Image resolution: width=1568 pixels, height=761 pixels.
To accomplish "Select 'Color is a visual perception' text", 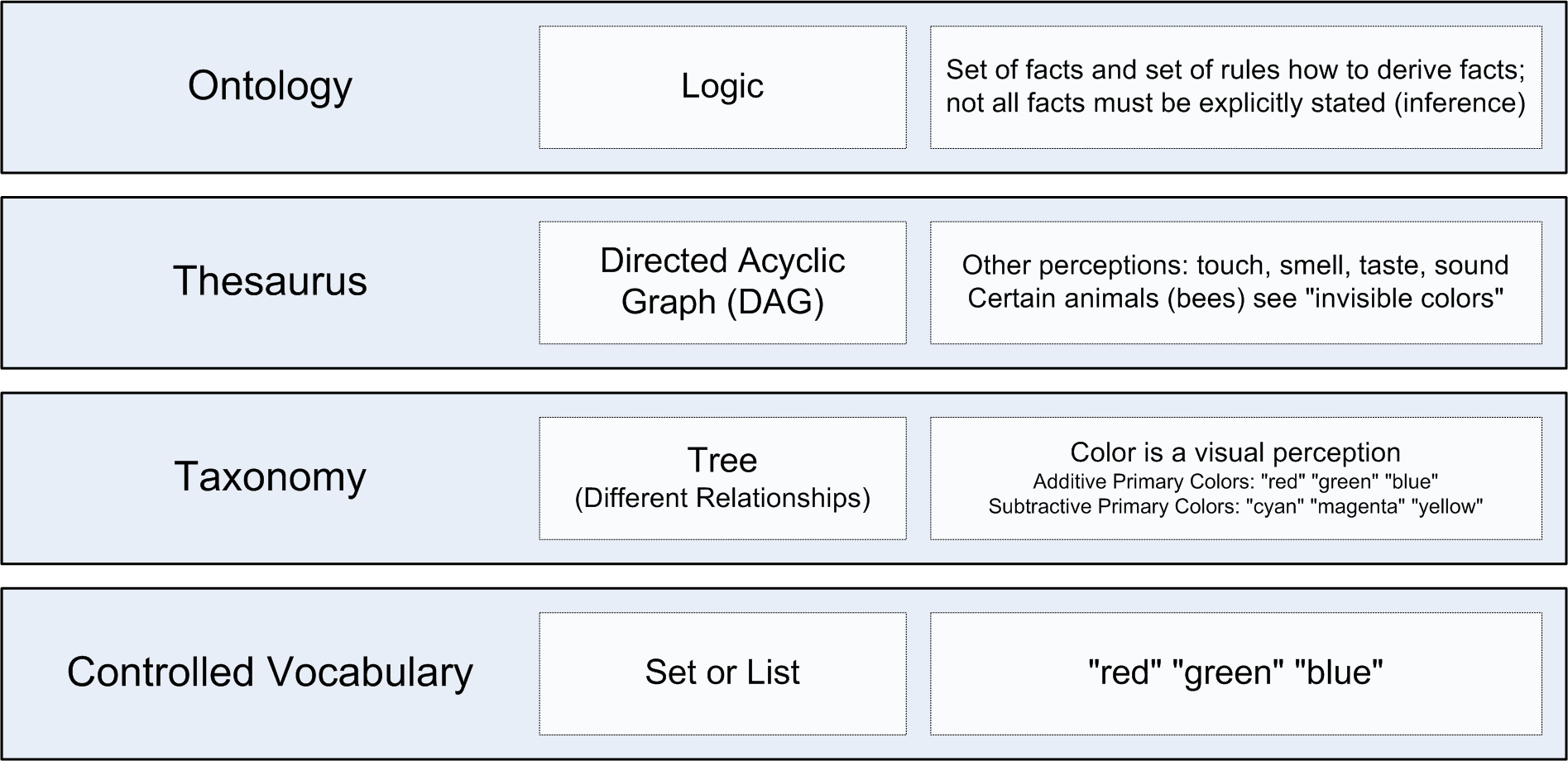I will point(1235,452).
